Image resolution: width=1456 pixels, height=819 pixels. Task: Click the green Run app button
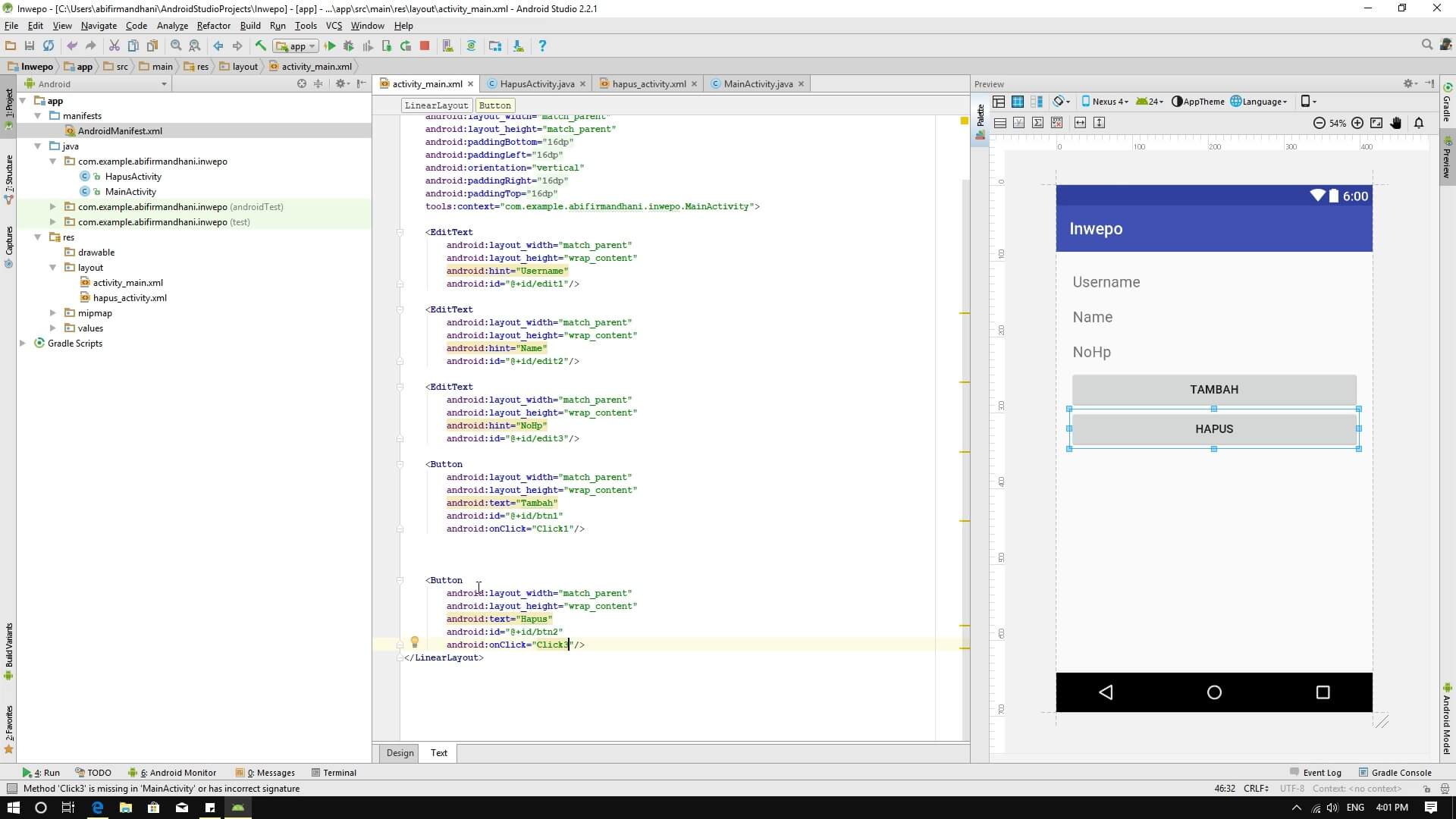331,46
